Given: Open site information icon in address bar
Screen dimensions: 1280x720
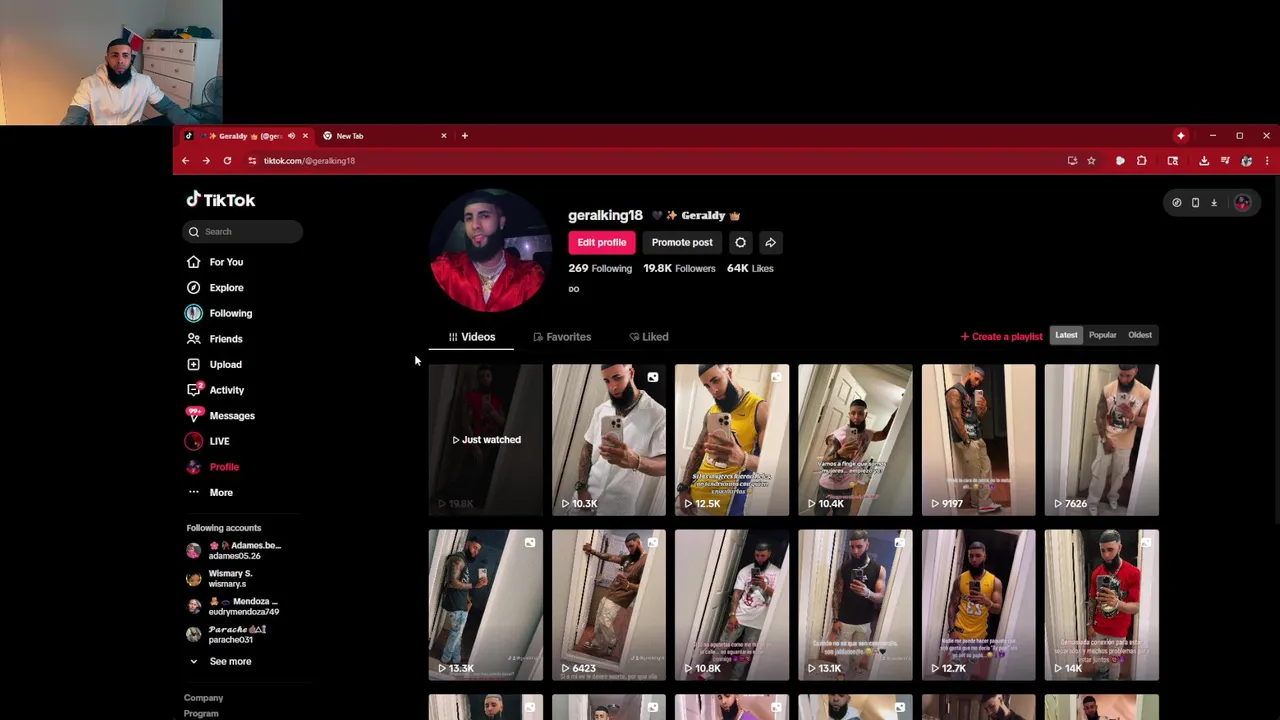Looking at the screenshot, I should (252, 161).
